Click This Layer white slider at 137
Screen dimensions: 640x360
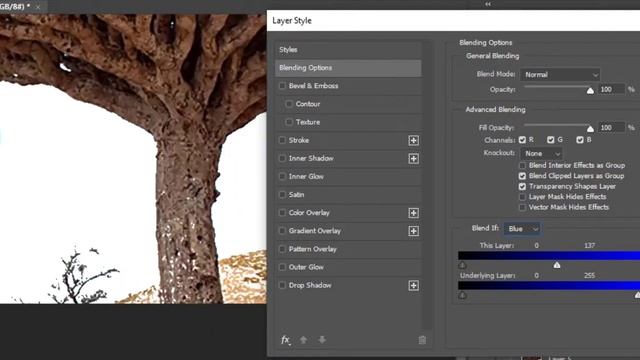point(557,265)
